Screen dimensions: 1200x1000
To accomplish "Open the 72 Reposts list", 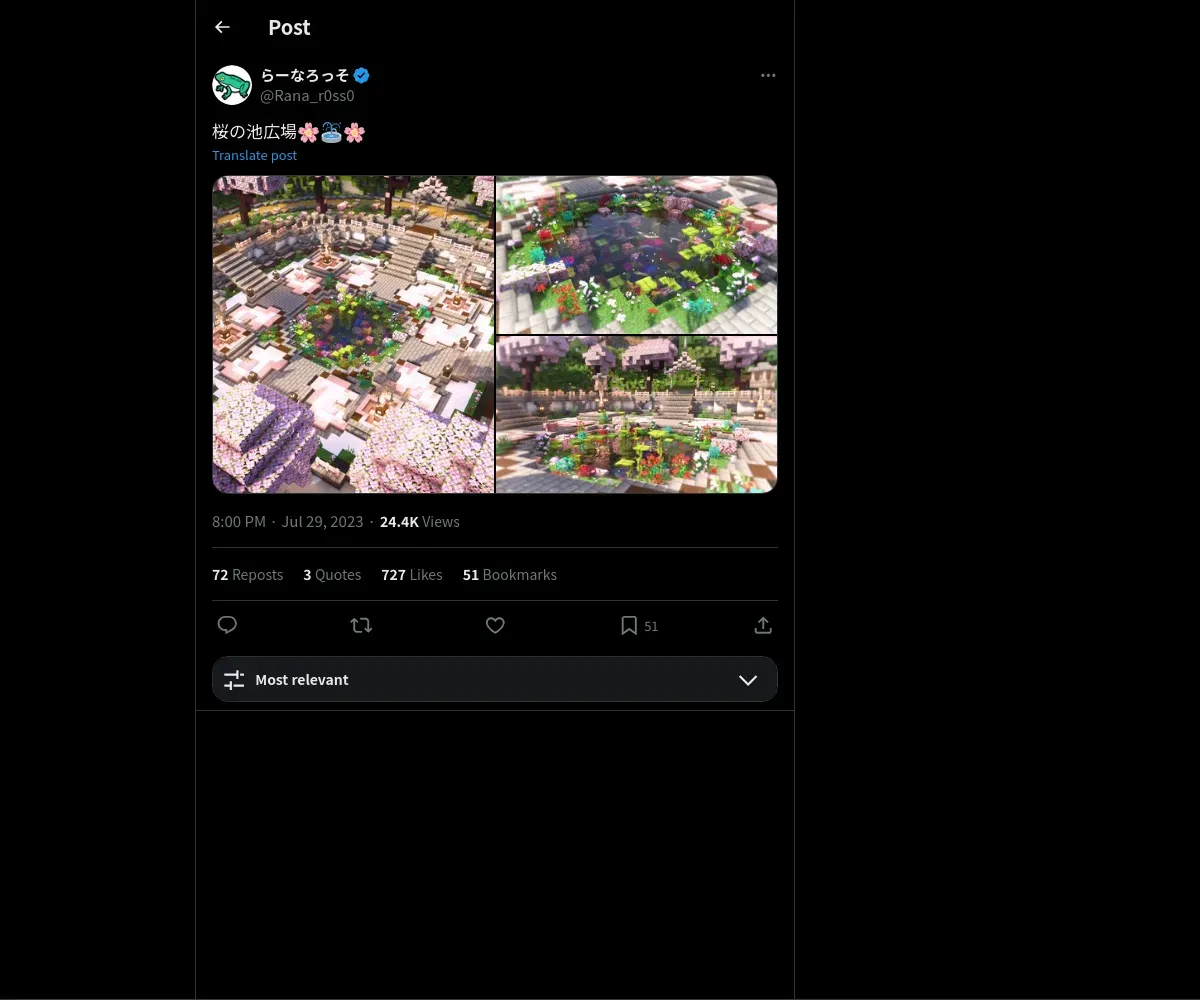I will click(x=247, y=575).
